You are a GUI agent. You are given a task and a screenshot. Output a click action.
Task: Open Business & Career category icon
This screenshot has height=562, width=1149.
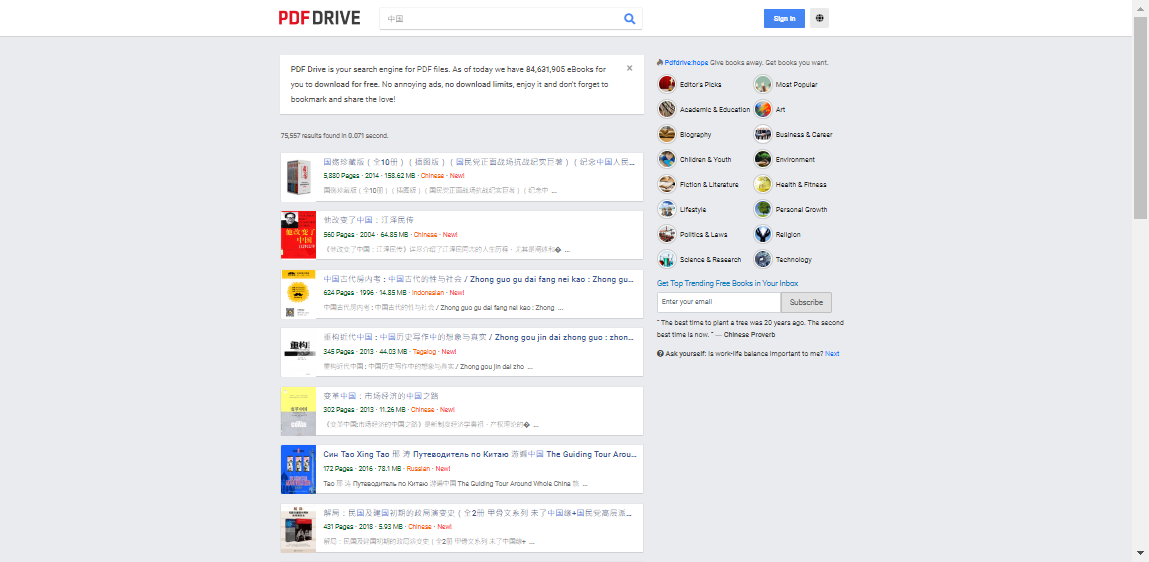tap(763, 134)
